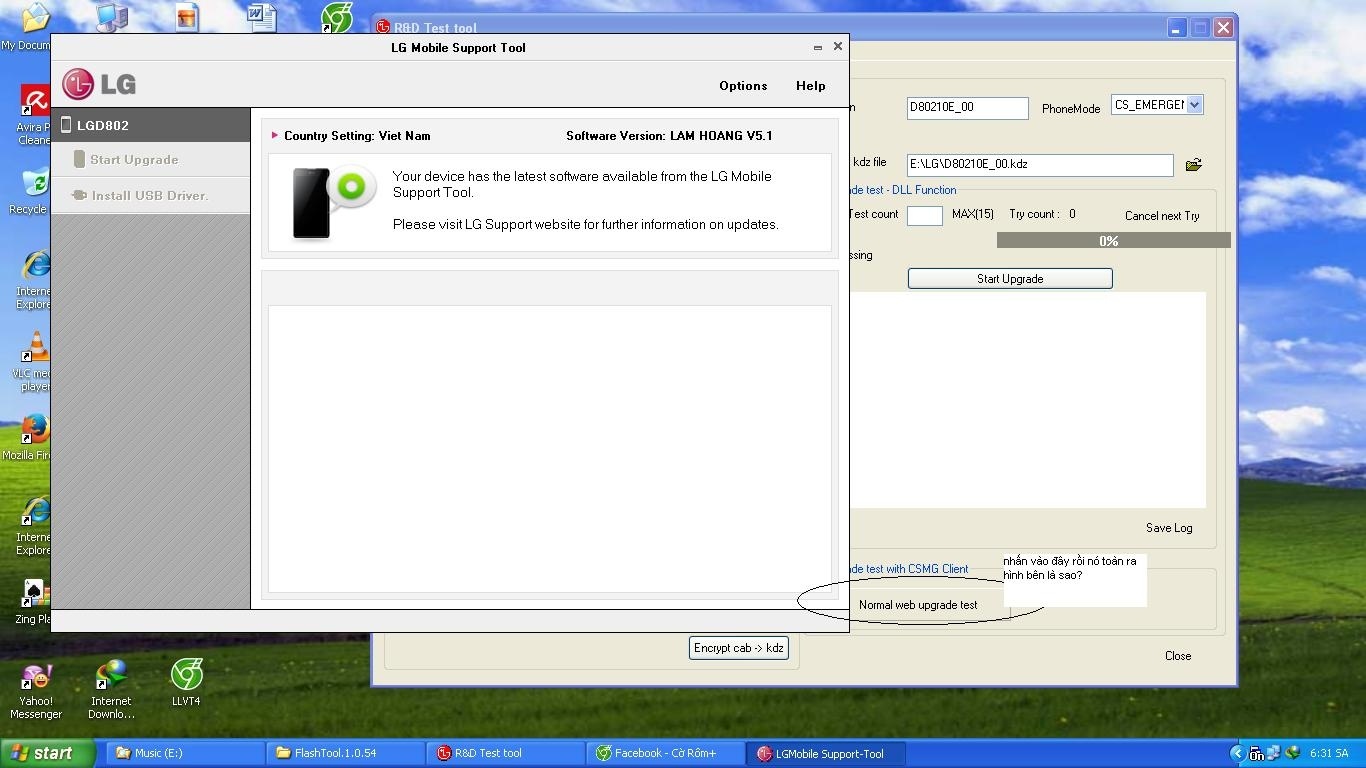Screen dimensions: 1366x768
Task: Open the Help menu
Action: pyautogui.click(x=810, y=86)
